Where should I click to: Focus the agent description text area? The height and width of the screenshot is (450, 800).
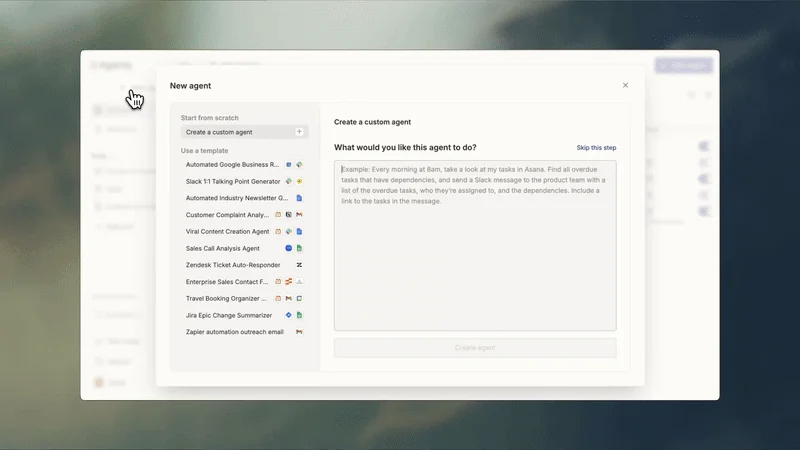pos(475,245)
